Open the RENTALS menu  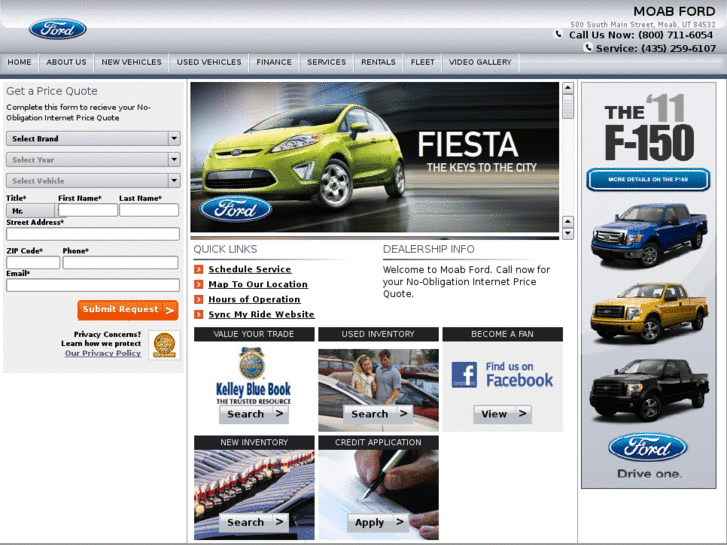[x=378, y=62]
